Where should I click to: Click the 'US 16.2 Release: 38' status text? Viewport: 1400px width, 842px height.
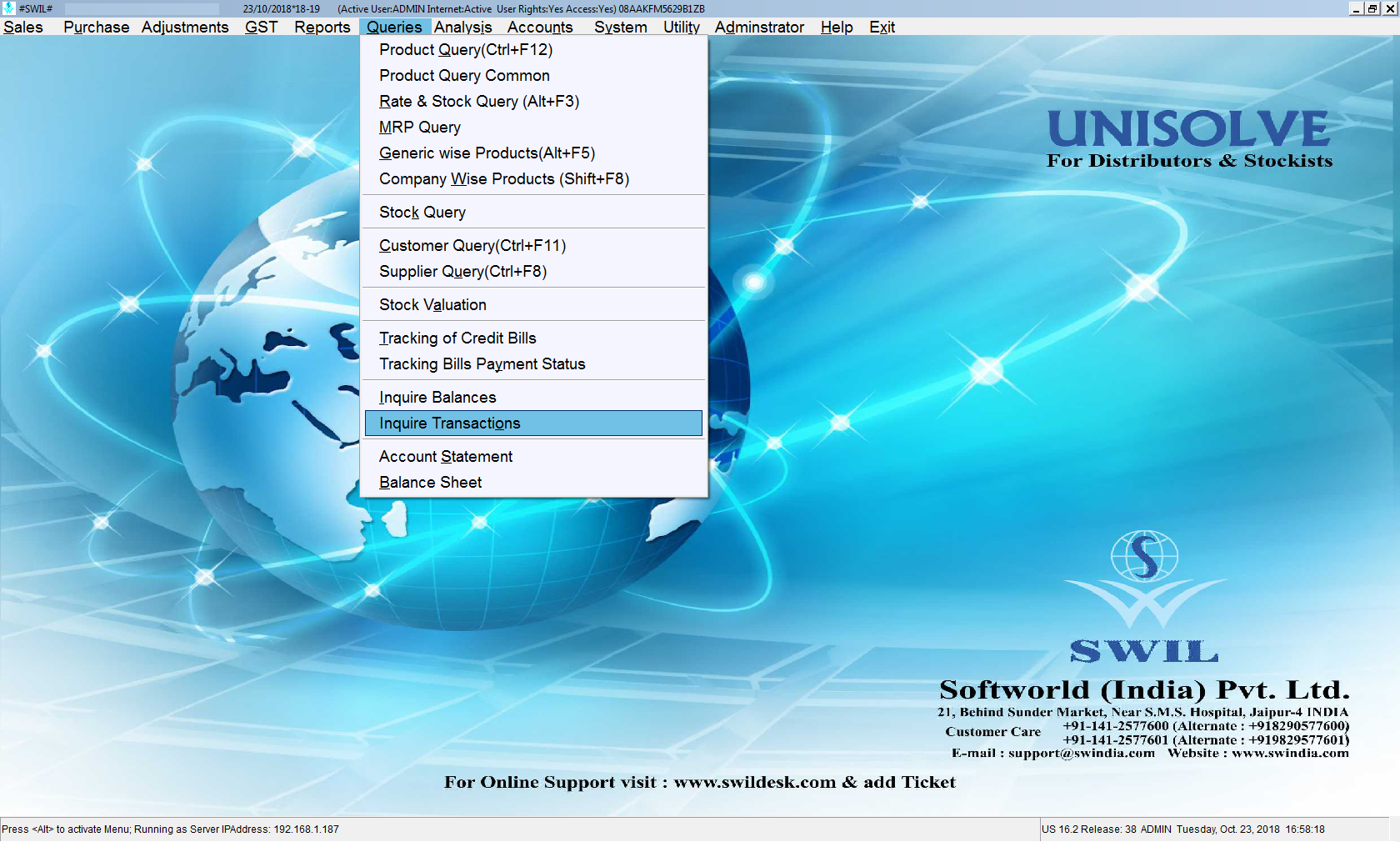pyautogui.click(x=1089, y=829)
